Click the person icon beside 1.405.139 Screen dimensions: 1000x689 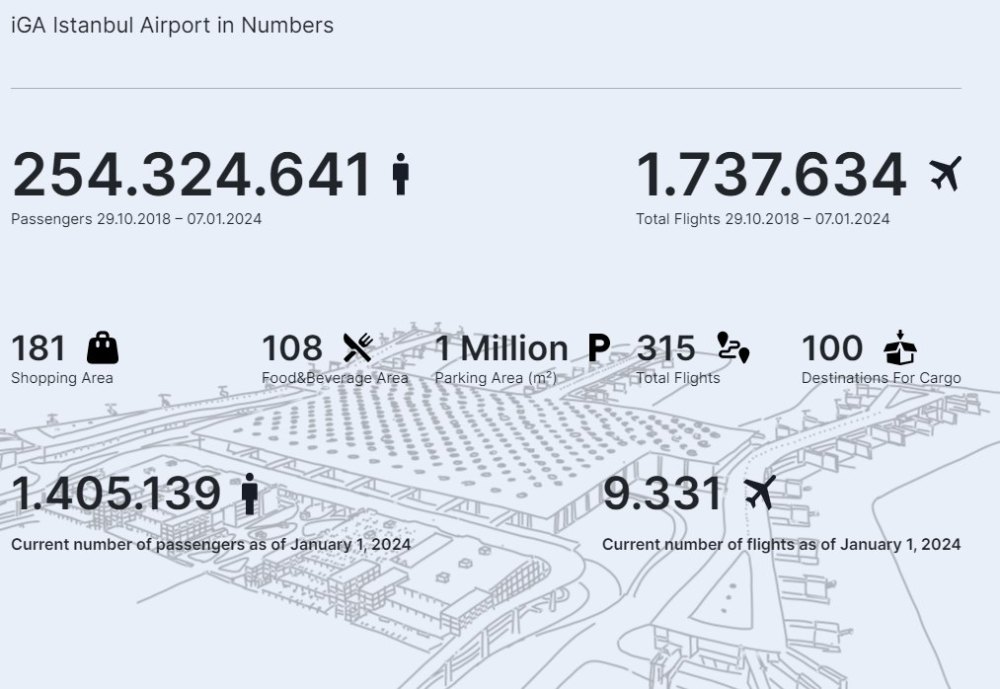coord(250,494)
